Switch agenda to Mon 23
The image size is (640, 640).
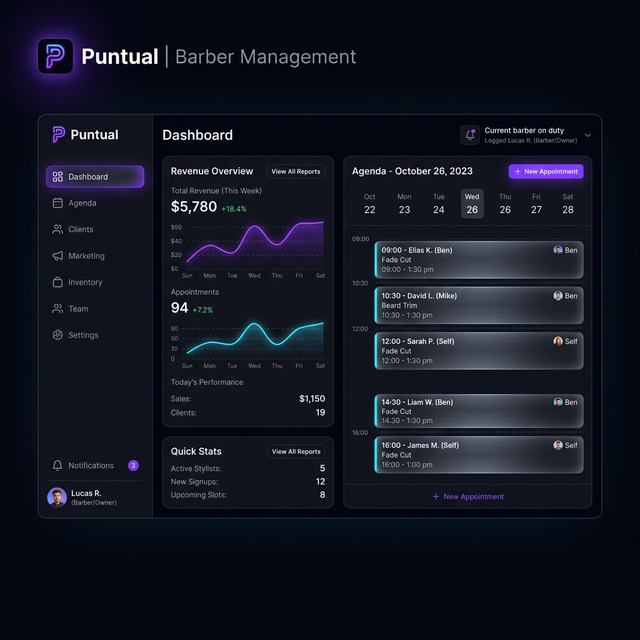[404, 204]
